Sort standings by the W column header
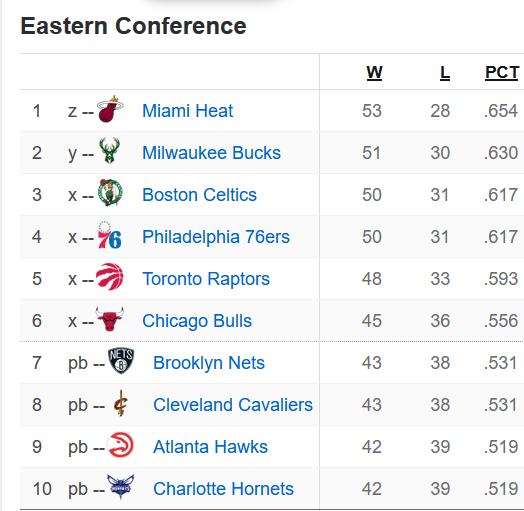This screenshot has height=511, width=524. pos(374,73)
